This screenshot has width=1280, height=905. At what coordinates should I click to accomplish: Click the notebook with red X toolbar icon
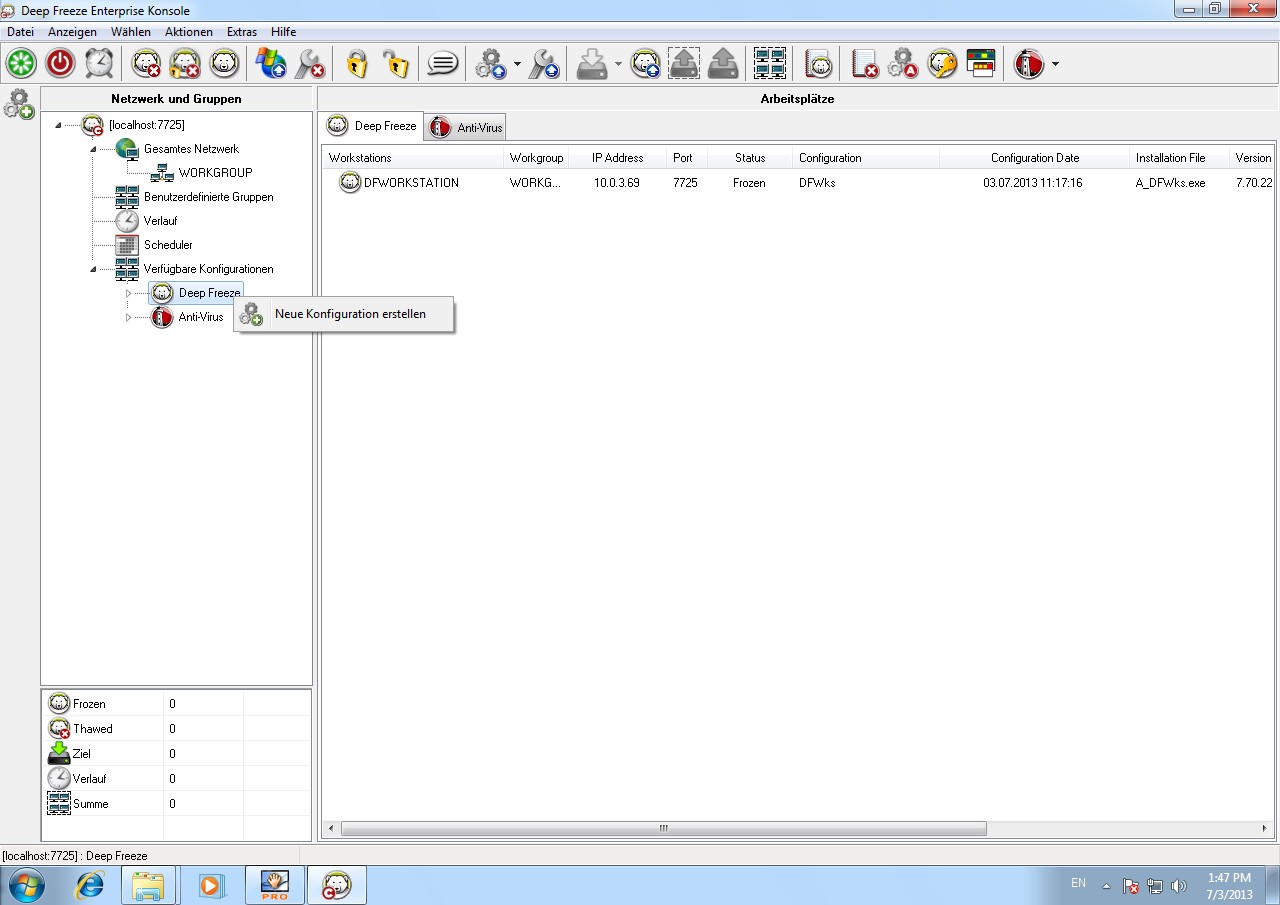click(864, 64)
